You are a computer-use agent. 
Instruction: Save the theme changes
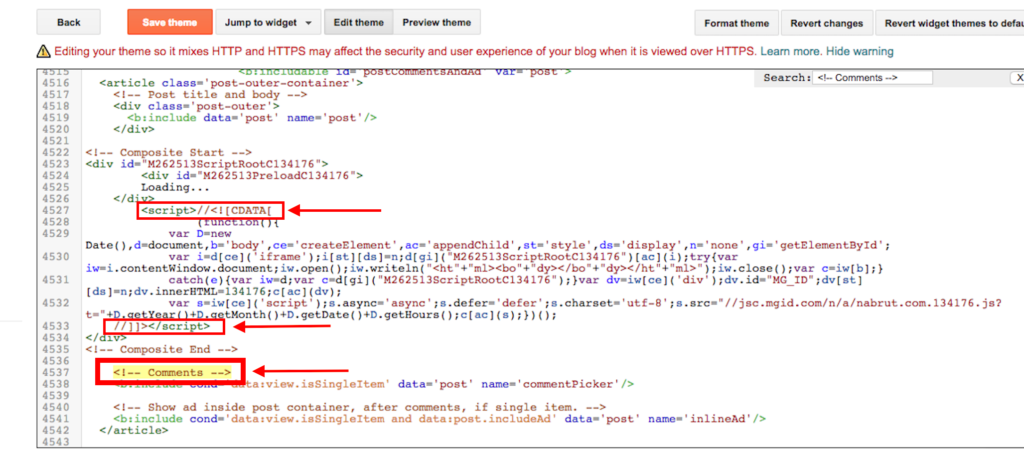170,22
